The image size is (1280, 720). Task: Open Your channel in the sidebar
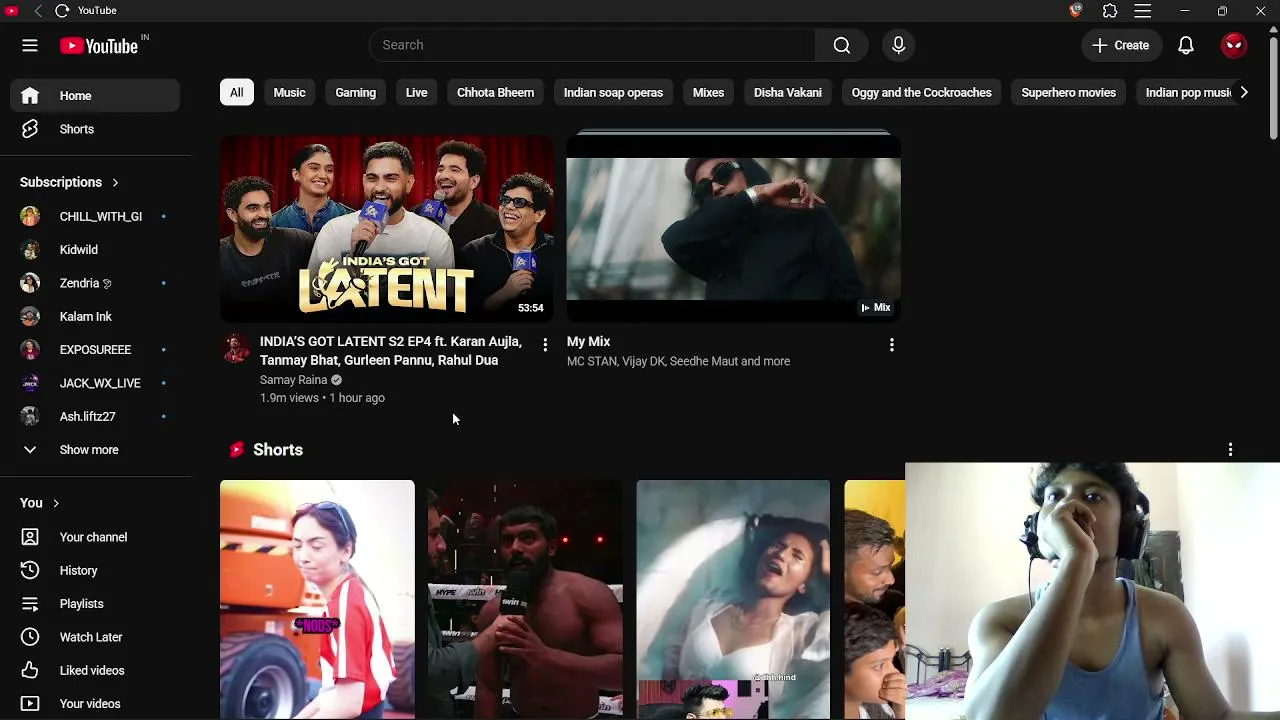click(x=95, y=537)
